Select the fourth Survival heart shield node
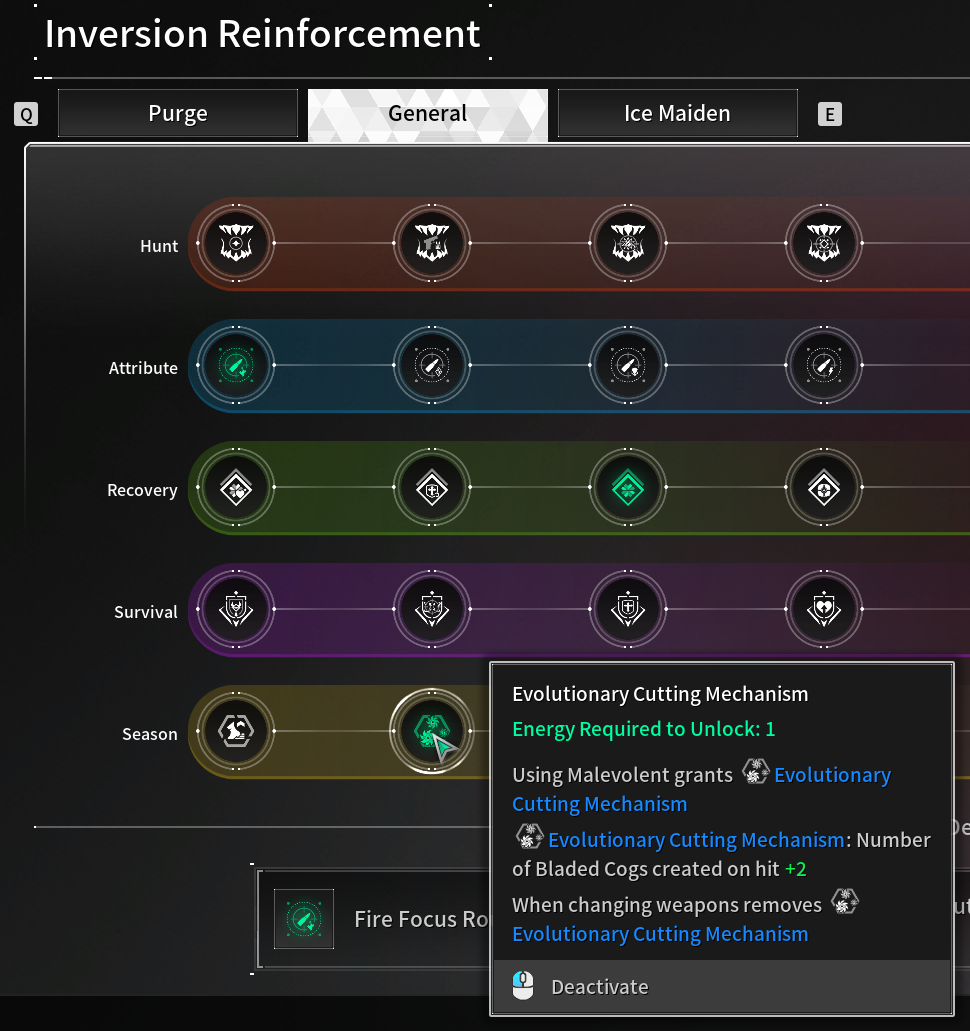The image size is (970, 1031). coord(824,609)
